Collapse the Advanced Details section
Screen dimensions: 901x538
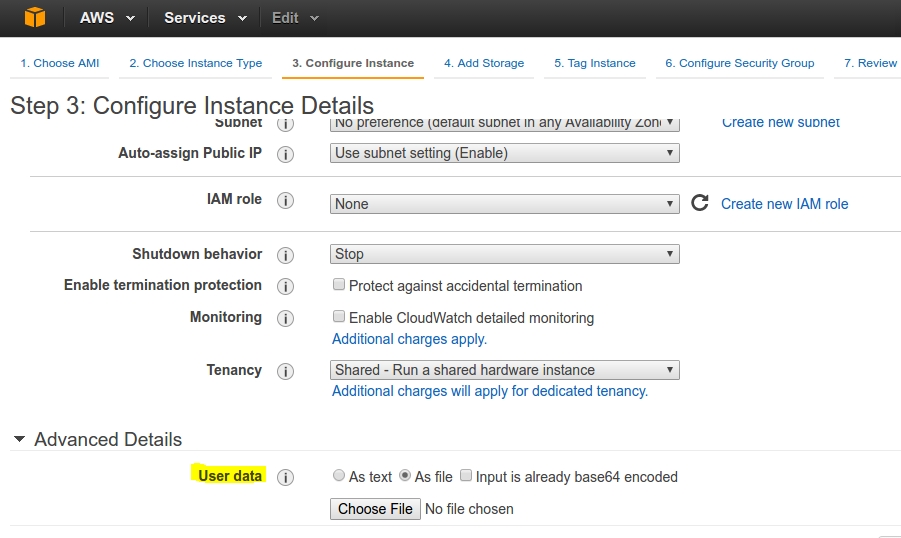20,440
